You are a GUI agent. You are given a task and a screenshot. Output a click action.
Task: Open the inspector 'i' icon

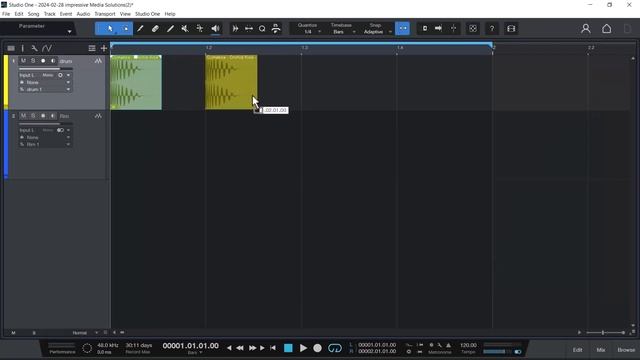pos(22,48)
